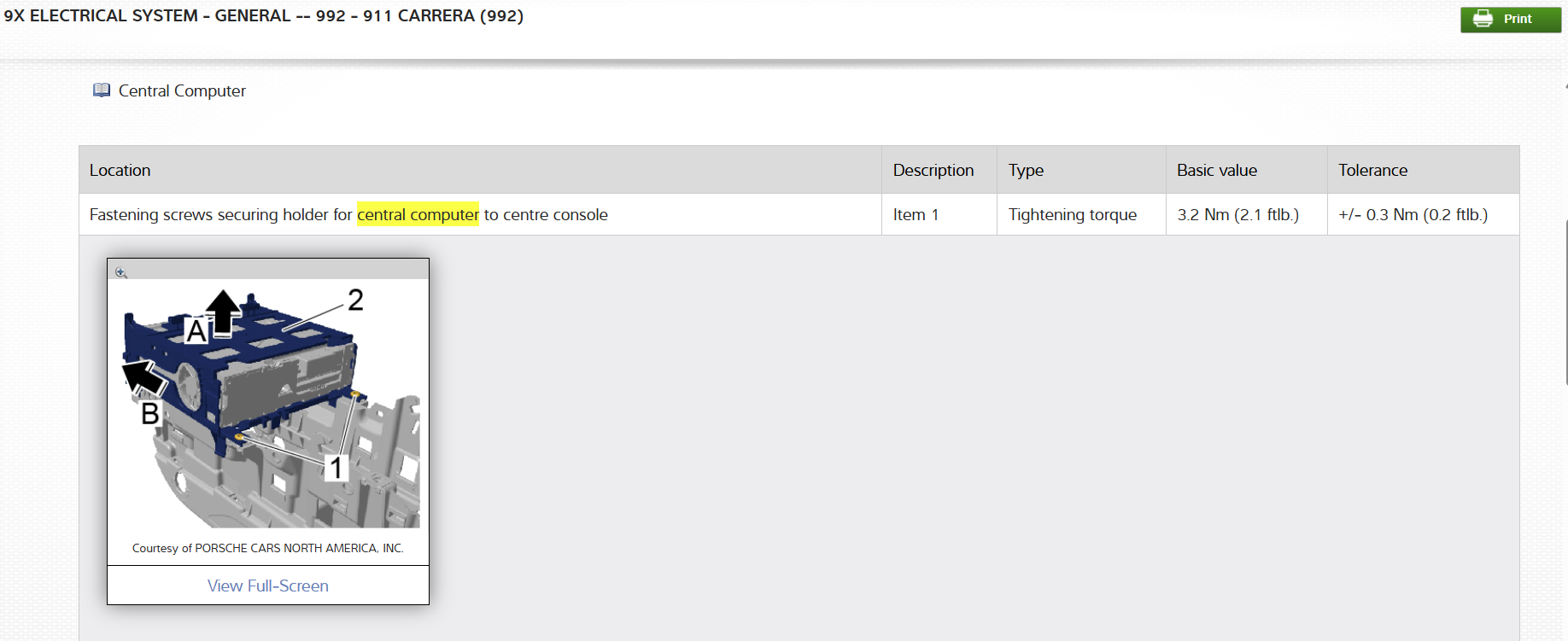The width and height of the screenshot is (1568, 641).
Task: Click the book icon beside Central Computer
Action: (102, 90)
